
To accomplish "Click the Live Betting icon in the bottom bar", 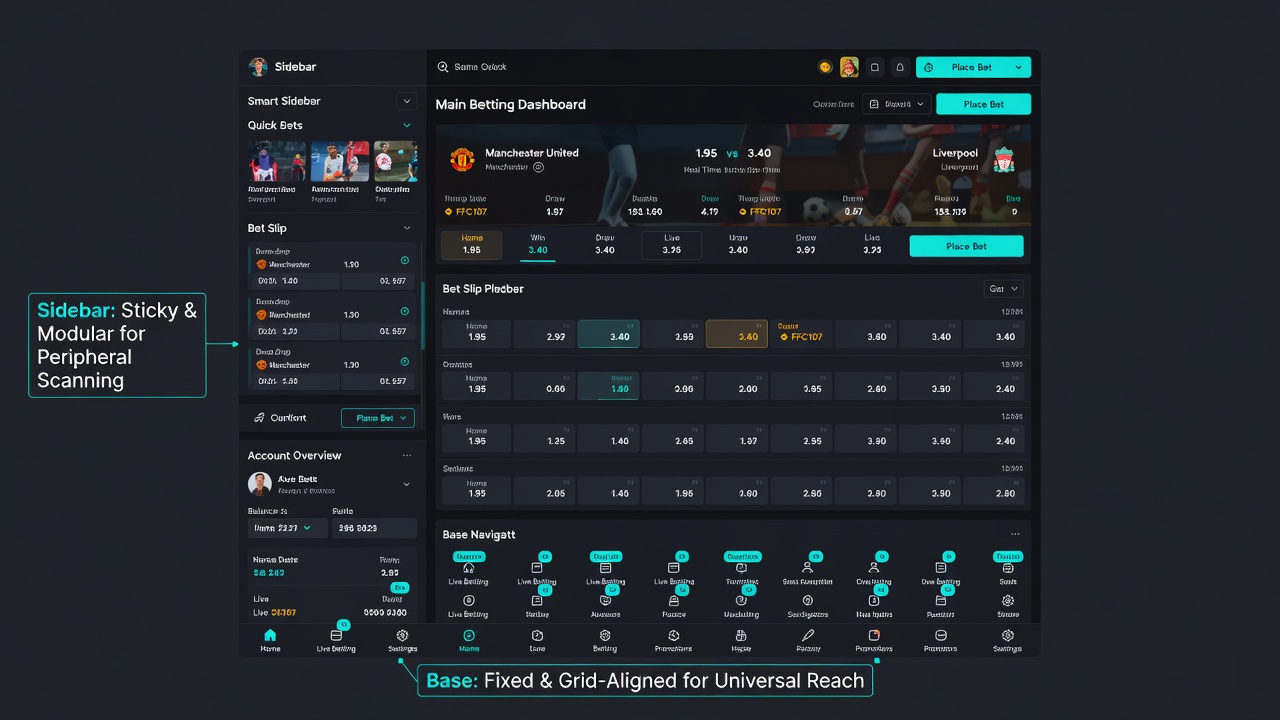I will 336,635.
